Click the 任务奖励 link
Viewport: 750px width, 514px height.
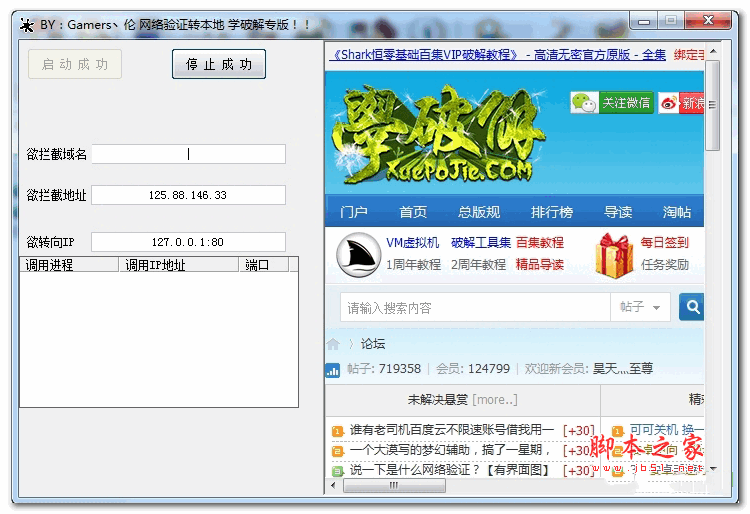coord(664,264)
